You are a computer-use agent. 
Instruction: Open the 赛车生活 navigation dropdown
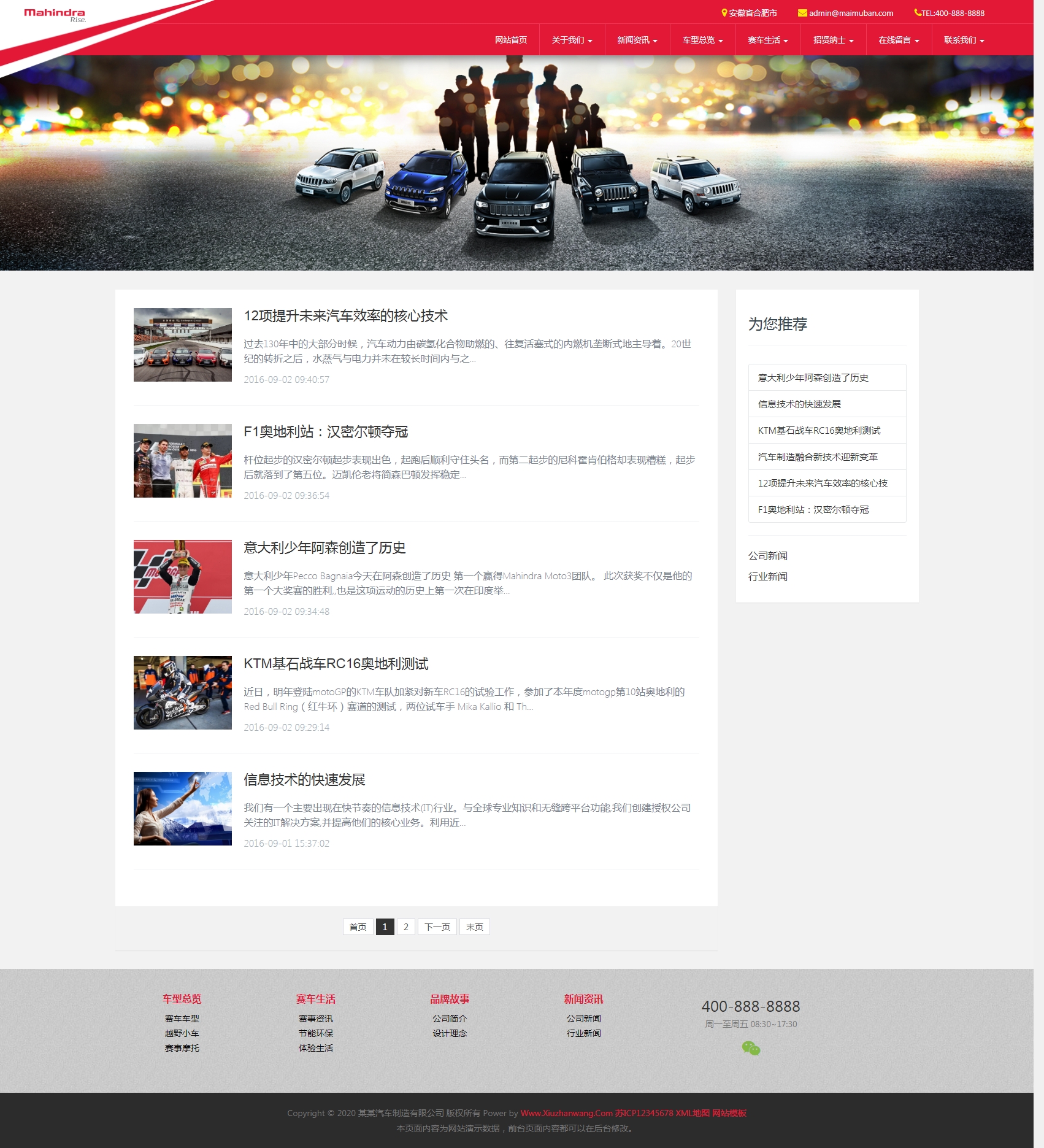tap(768, 40)
